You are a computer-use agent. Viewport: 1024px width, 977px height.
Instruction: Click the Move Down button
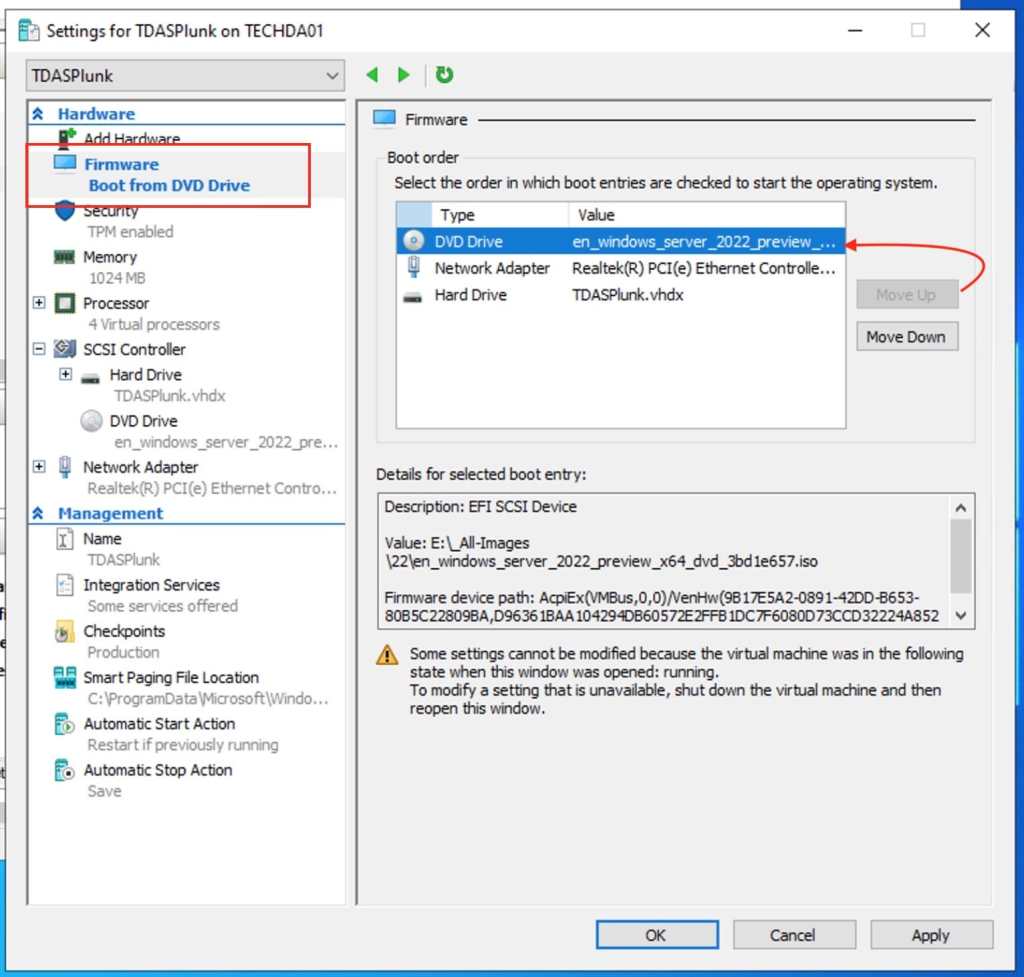[906, 337]
